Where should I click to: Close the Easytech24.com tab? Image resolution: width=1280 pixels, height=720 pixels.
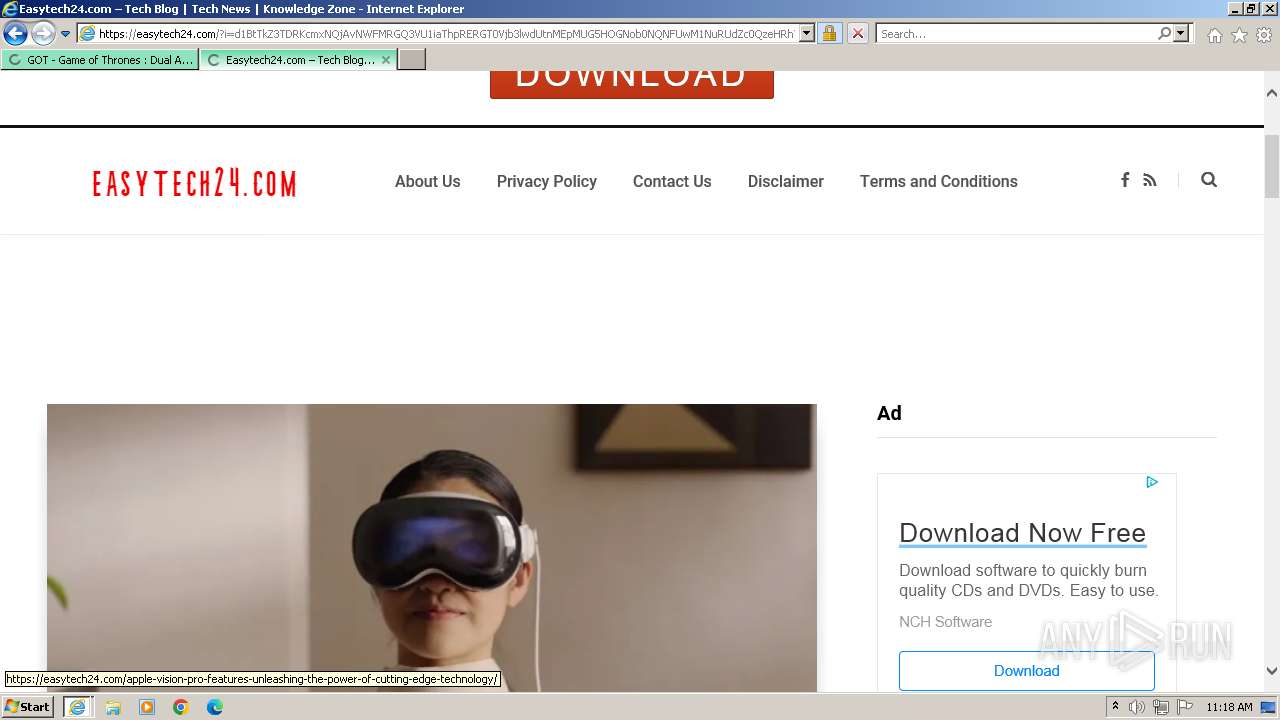point(386,60)
